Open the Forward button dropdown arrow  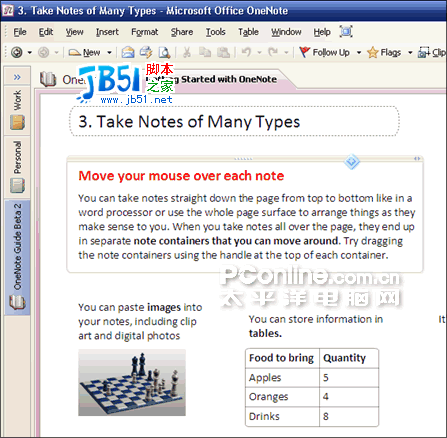pyautogui.click(x=56, y=53)
